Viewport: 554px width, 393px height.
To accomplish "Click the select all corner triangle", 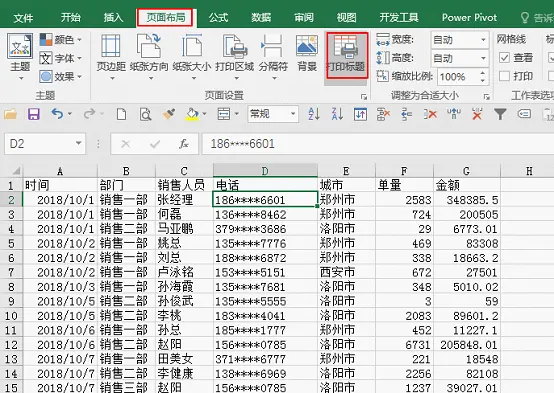I will 15,171.
